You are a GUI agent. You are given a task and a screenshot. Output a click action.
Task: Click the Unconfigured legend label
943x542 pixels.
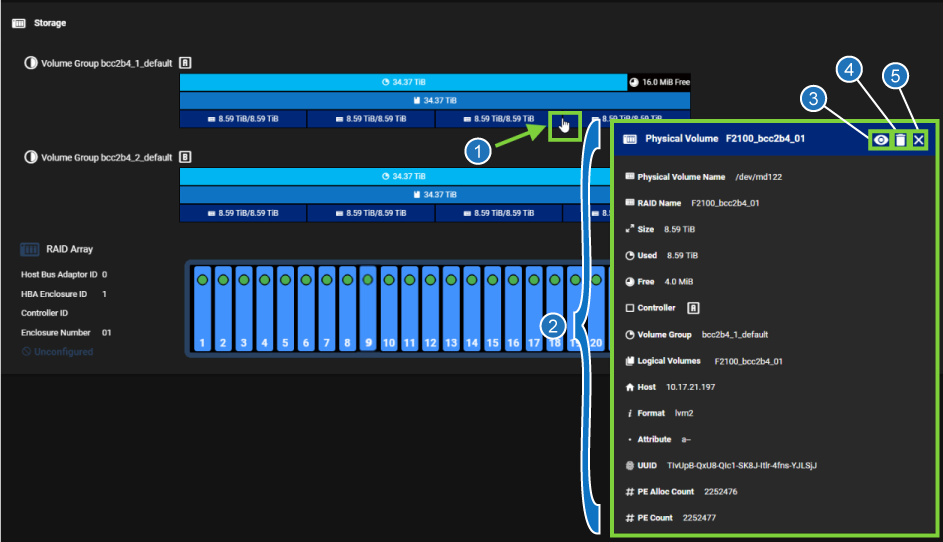pos(63,352)
